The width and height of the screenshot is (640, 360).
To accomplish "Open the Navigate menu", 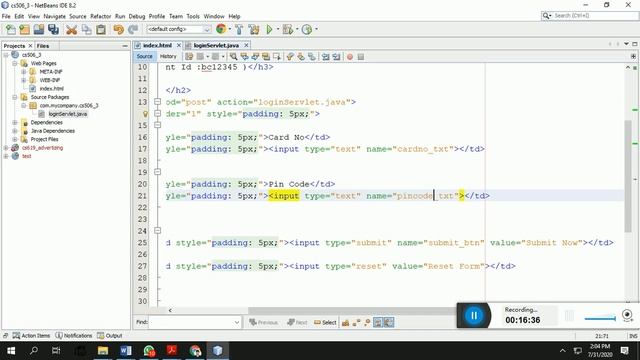I will tap(54, 16).
